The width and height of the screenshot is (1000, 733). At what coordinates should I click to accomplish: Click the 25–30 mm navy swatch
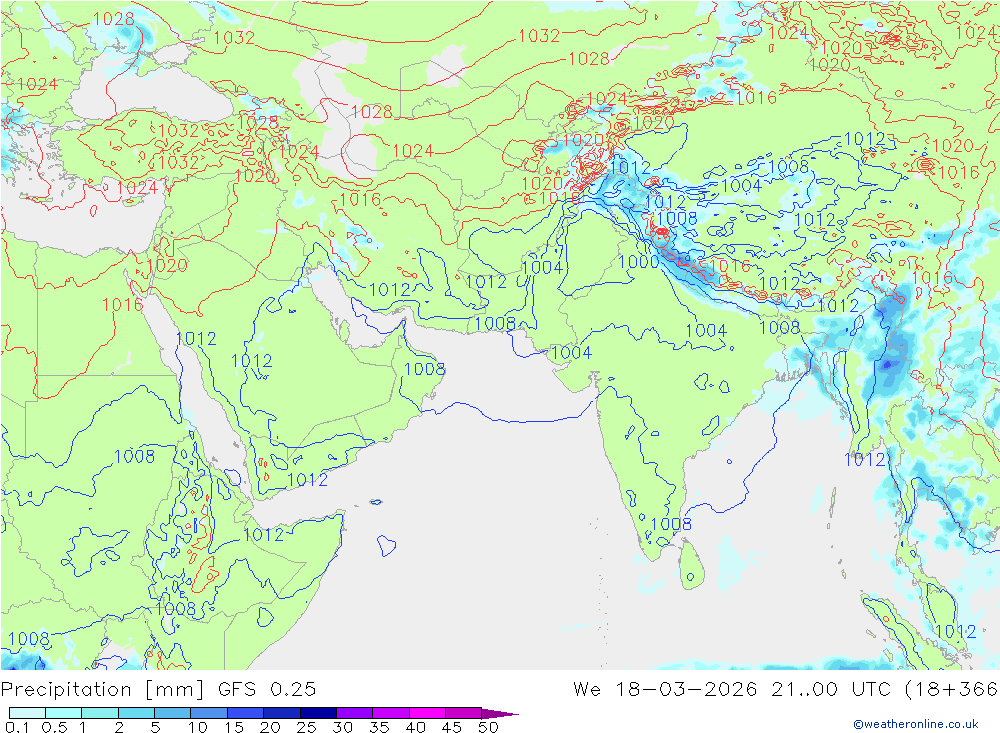[x=318, y=713]
